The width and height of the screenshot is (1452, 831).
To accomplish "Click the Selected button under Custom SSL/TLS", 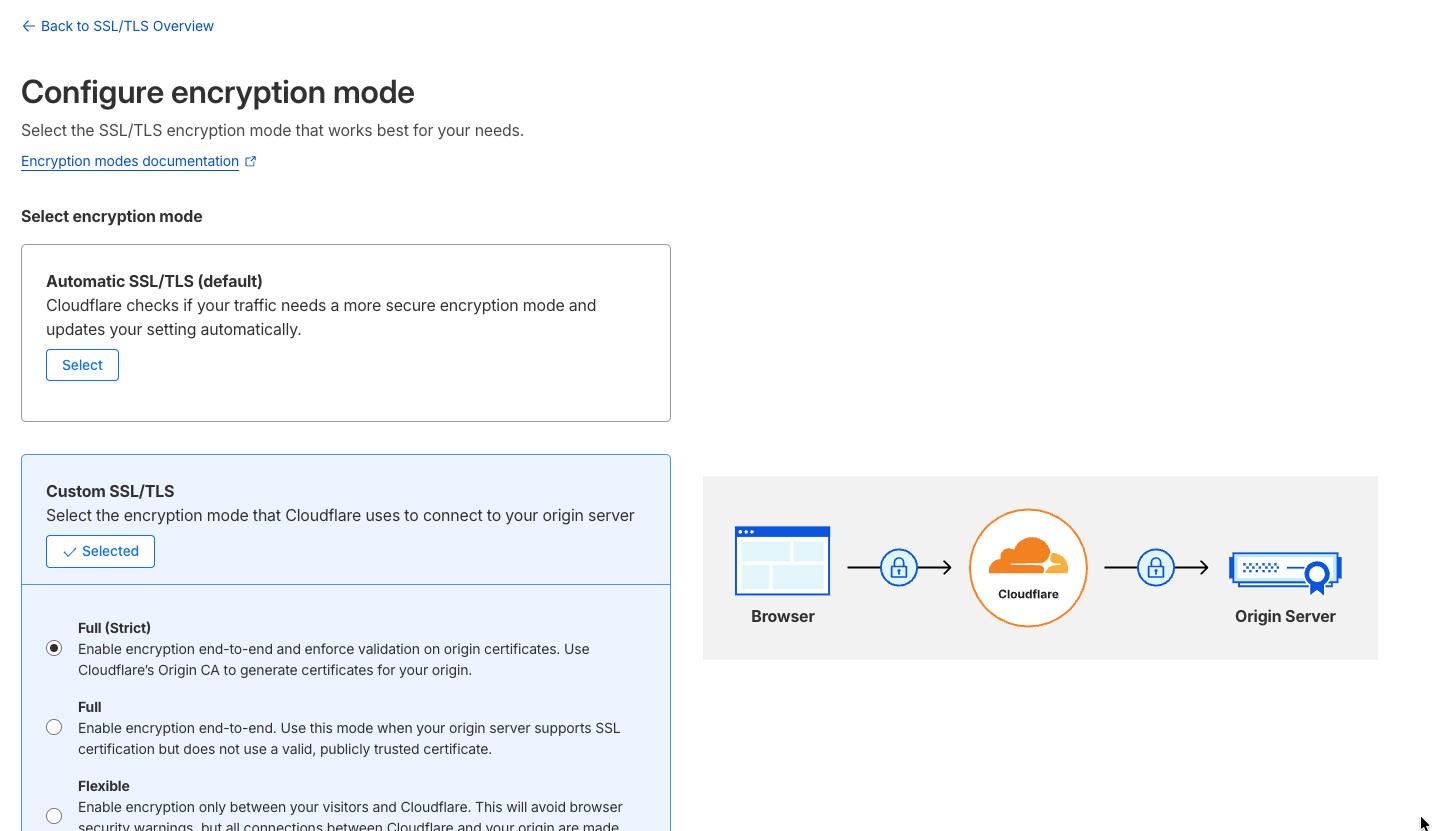I will point(100,551).
